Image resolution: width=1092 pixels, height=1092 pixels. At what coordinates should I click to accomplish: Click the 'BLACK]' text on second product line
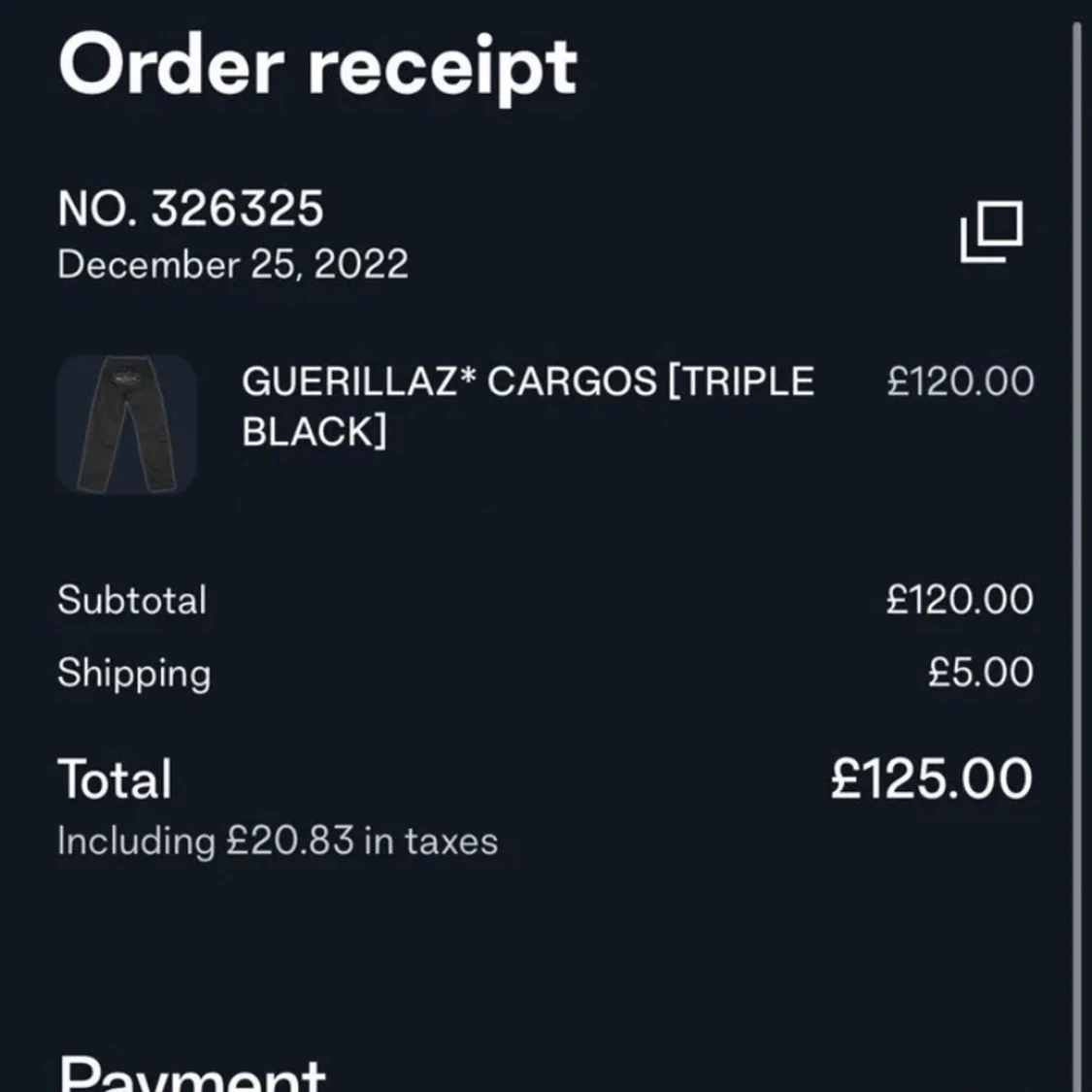coord(314,432)
